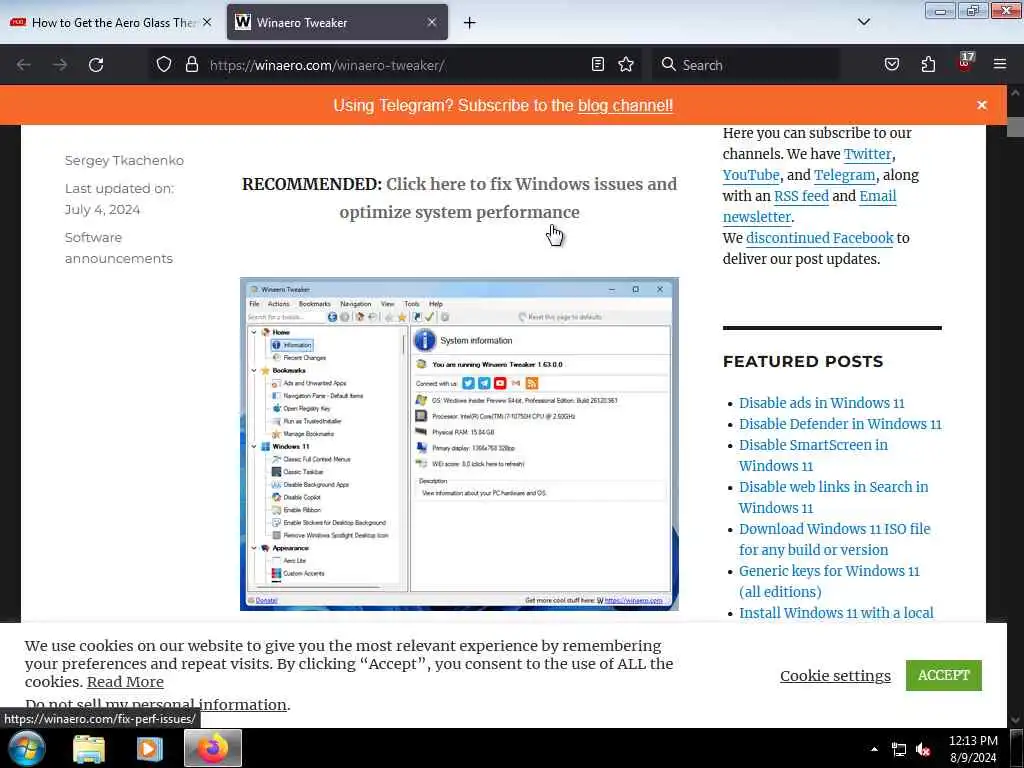This screenshot has width=1024, height=768.
Task: Click the padlock site information icon
Action: pos(191,65)
